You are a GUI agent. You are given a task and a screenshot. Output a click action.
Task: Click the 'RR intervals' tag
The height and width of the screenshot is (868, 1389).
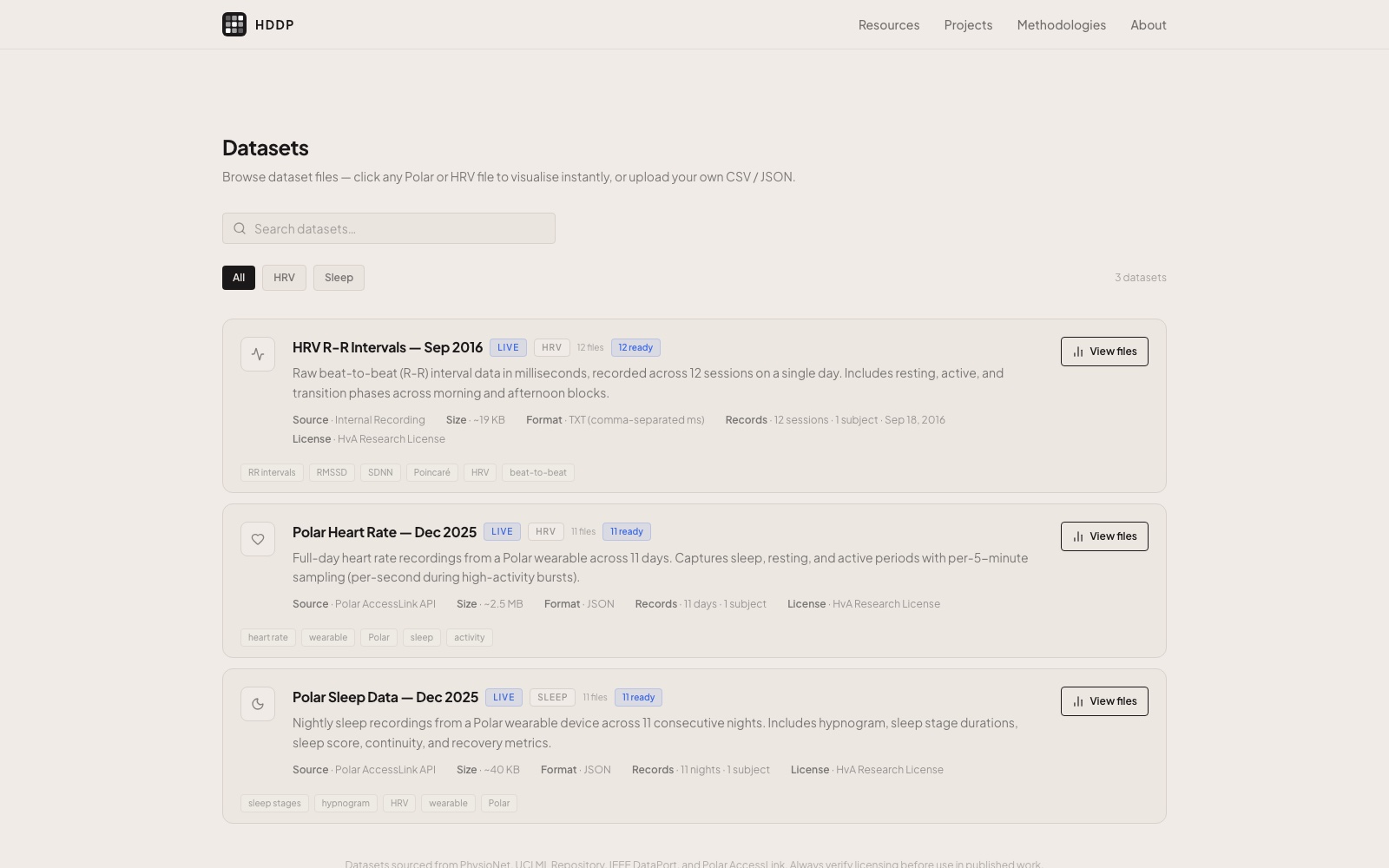click(272, 472)
